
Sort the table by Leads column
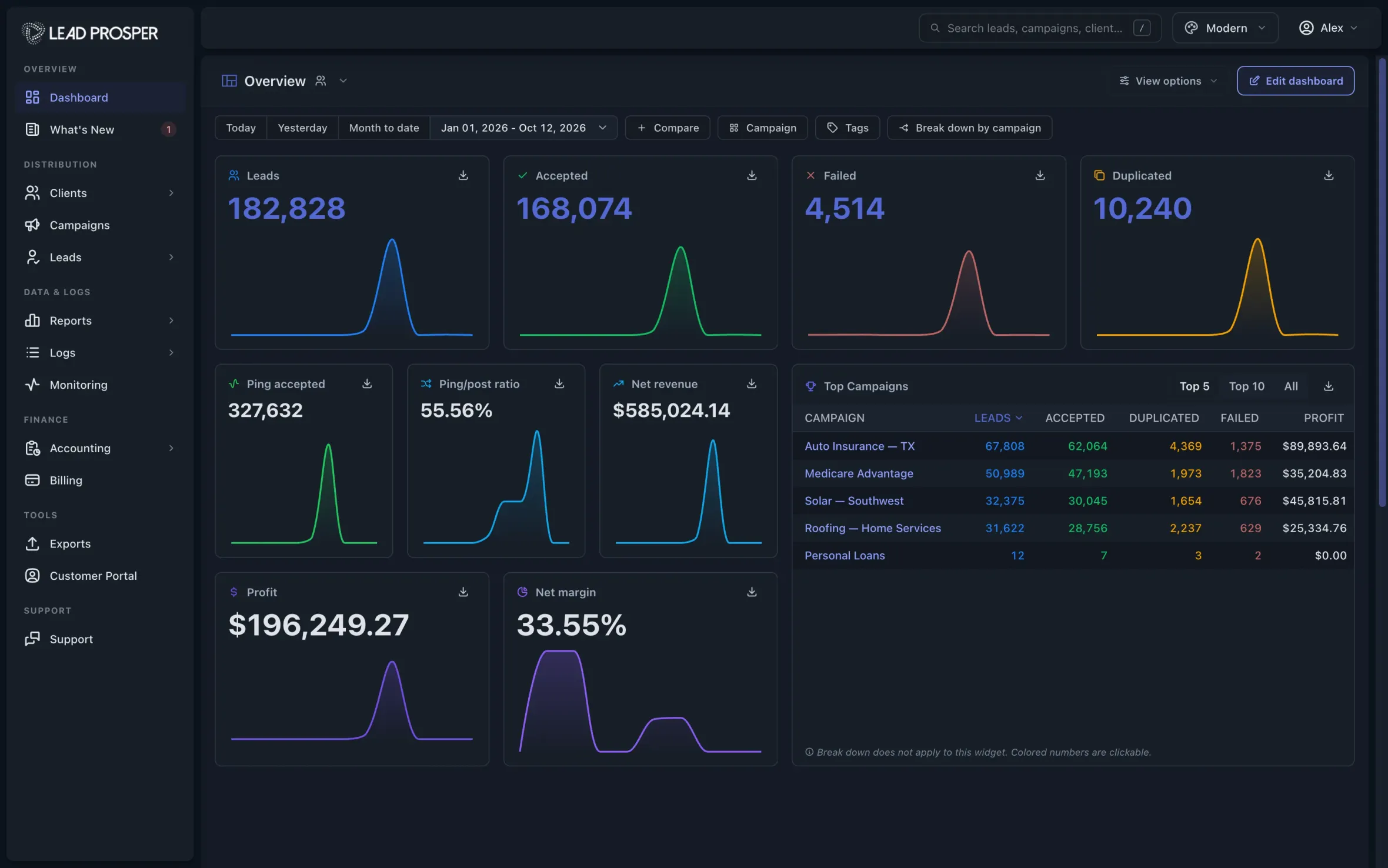pyautogui.click(x=998, y=418)
